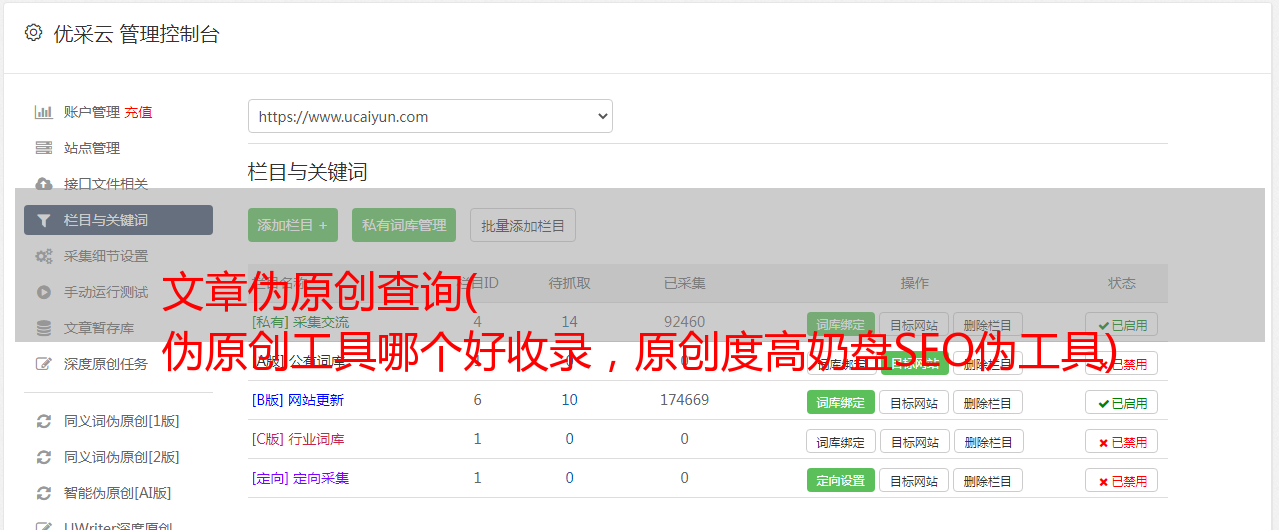Click the 已采集 column header
The image size is (1279, 530).
[x=685, y=283]
